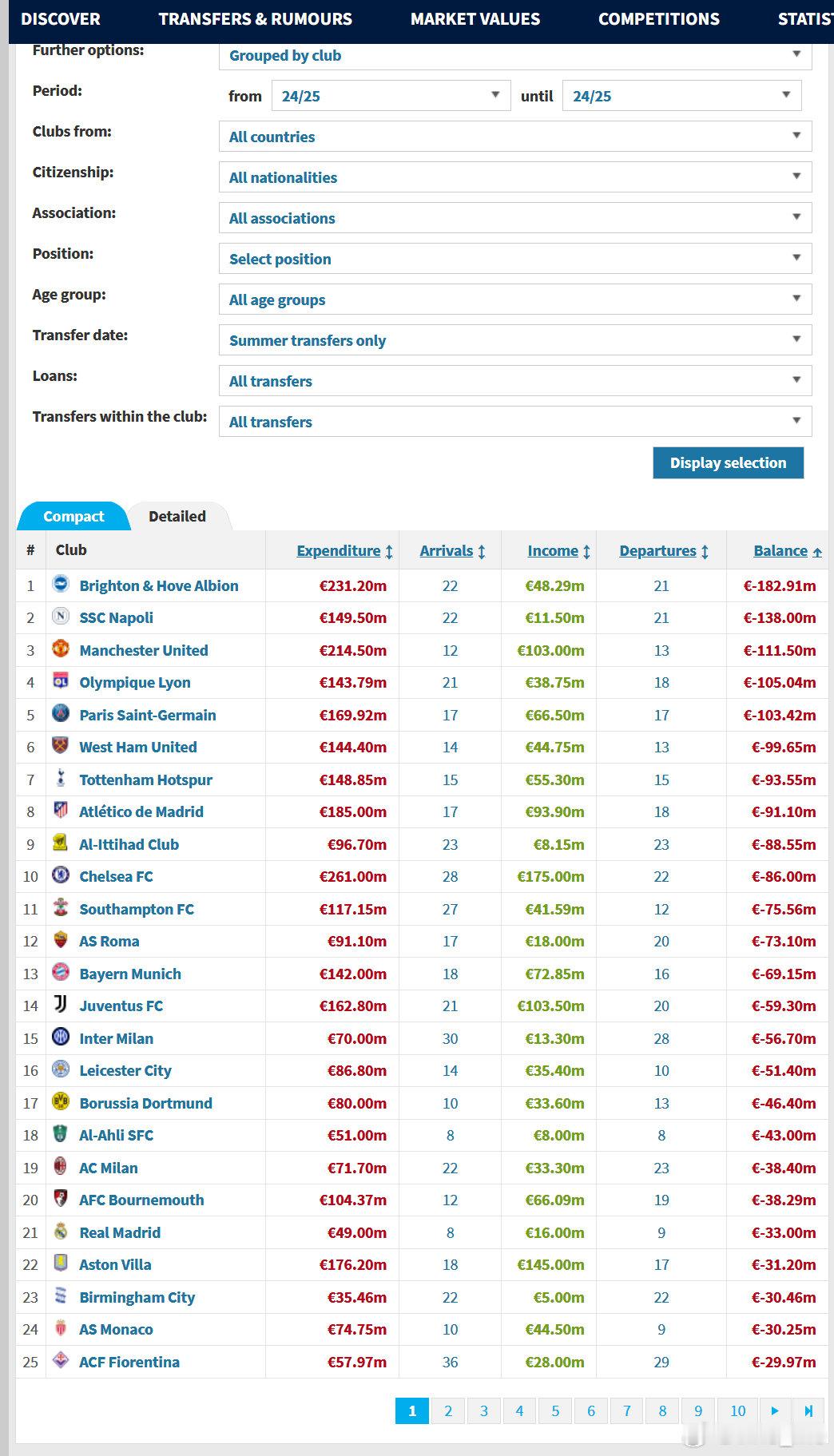Click the Display selection button
Viewport: 834px width, 1456px height.
coord(728,462)
